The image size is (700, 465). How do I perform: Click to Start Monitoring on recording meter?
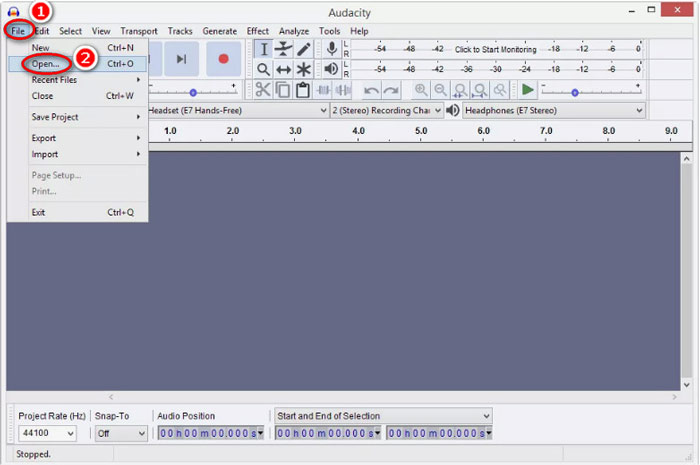click(496, 50)
